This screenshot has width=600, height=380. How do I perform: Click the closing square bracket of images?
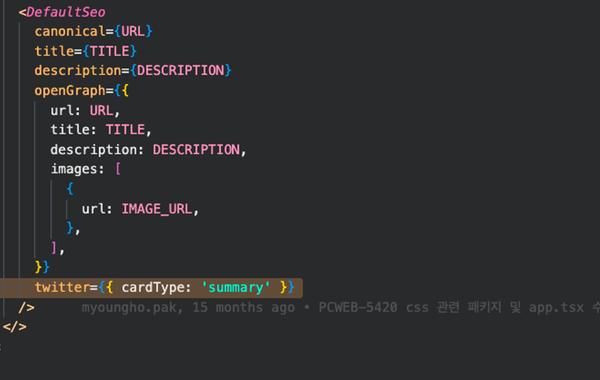(x=54, y=248)
